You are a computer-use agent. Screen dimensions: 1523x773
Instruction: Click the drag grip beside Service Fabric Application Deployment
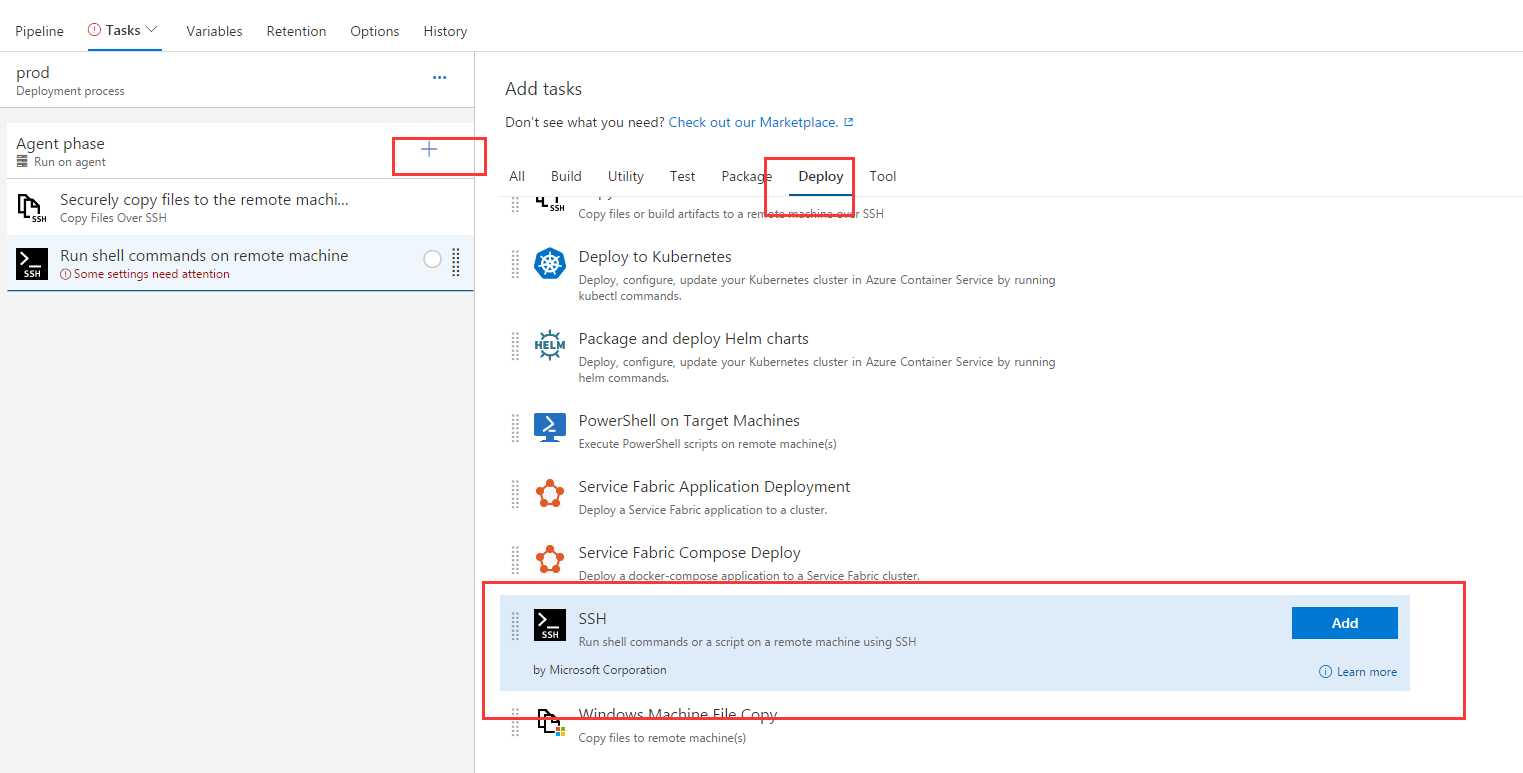tap(515, 494)
